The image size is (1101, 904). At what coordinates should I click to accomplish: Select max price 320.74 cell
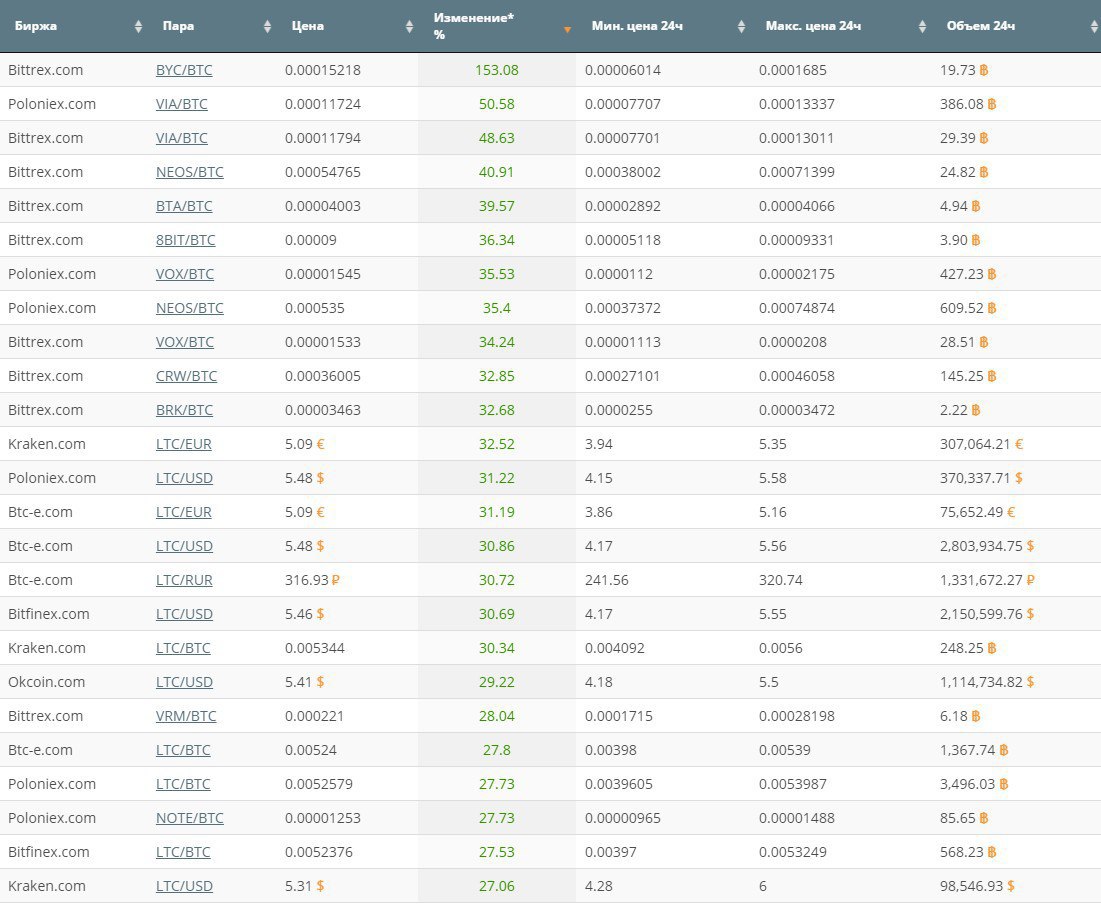click(781, 580)
